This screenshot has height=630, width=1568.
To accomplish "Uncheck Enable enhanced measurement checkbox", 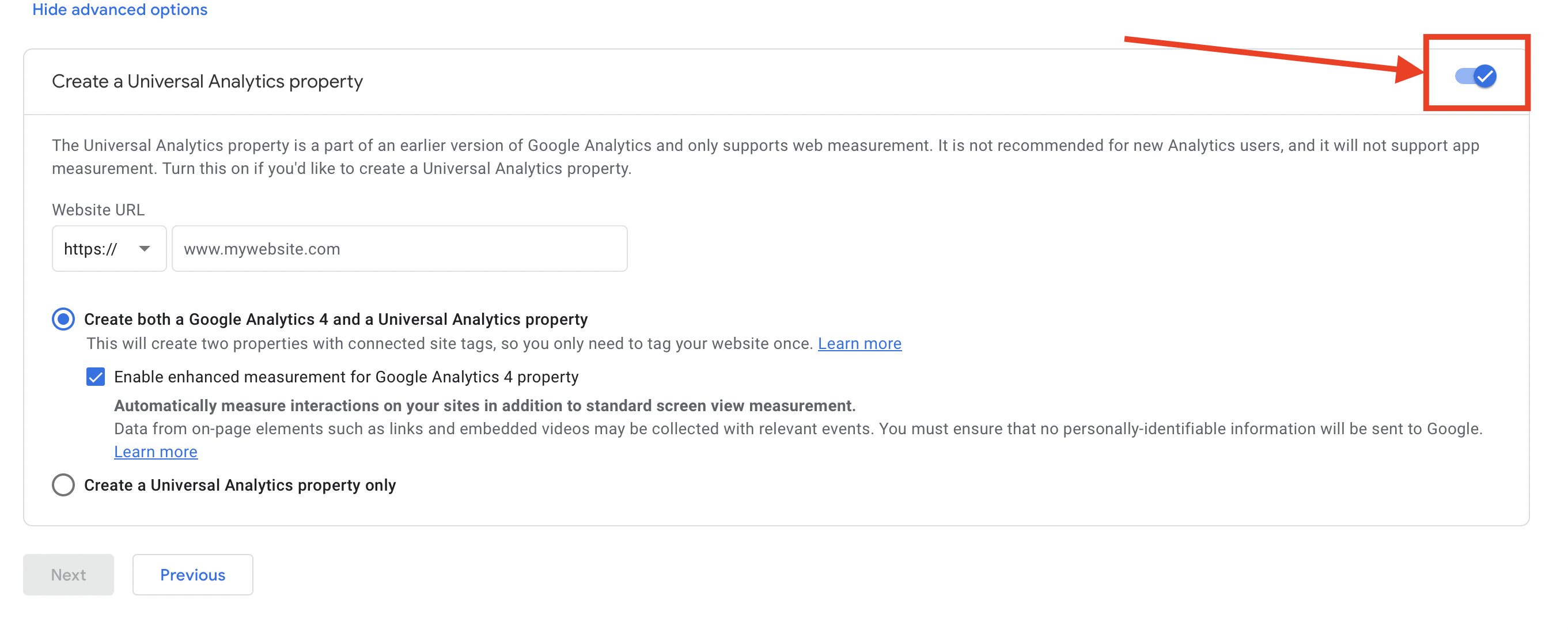I will click(x=96, y=377).
